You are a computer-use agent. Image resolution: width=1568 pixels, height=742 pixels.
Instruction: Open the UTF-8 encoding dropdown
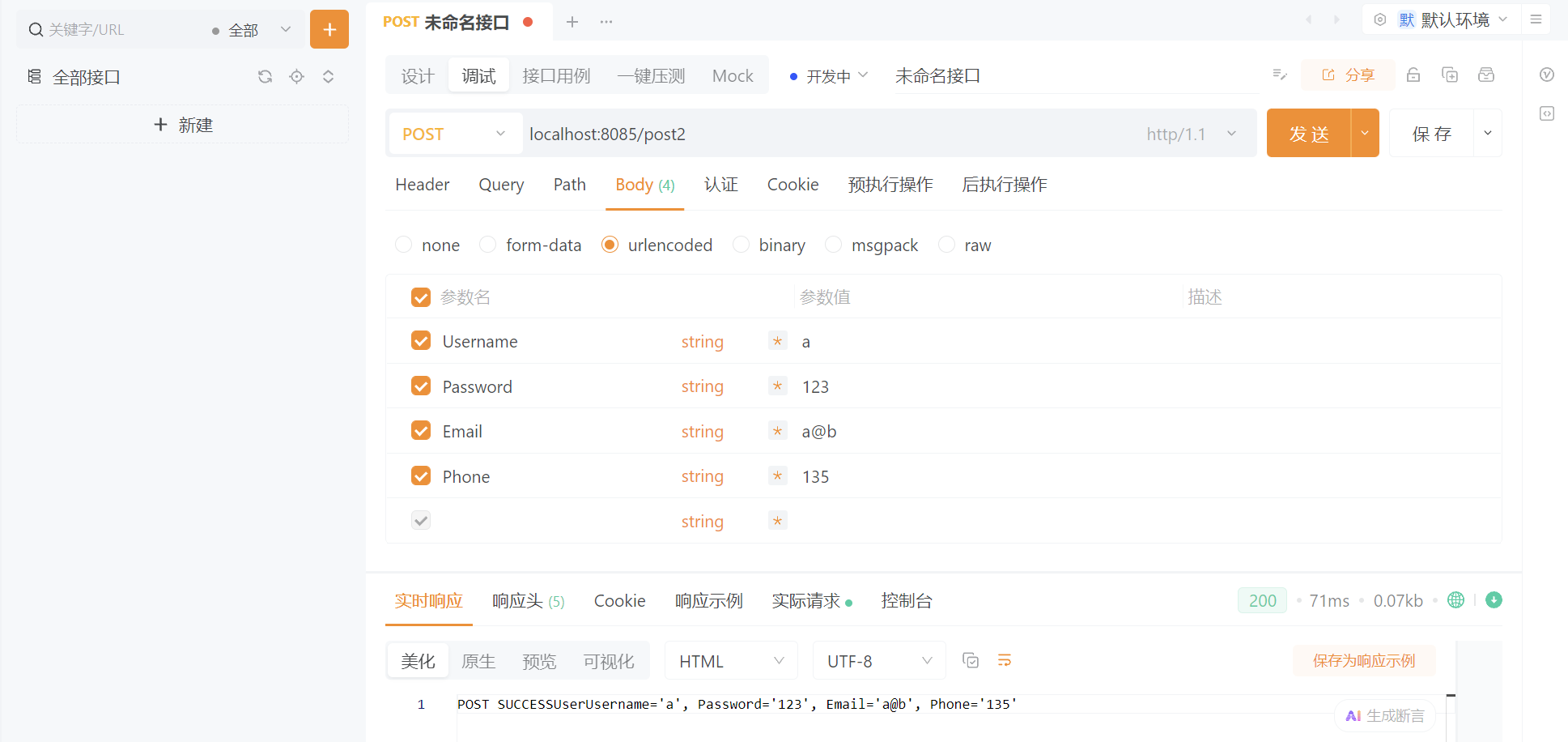click(879, 661)
